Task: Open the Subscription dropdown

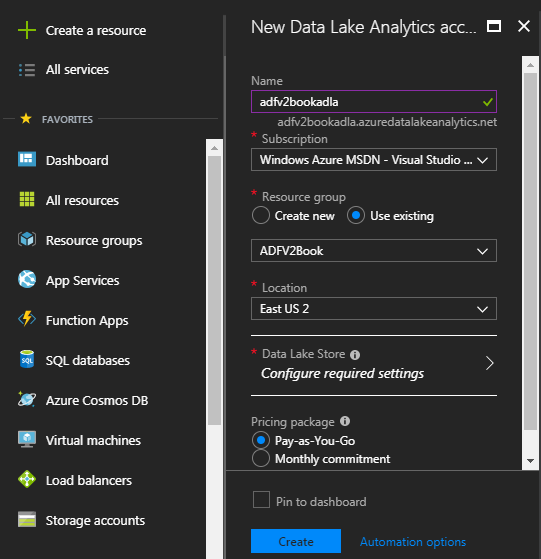Action: 373,160
